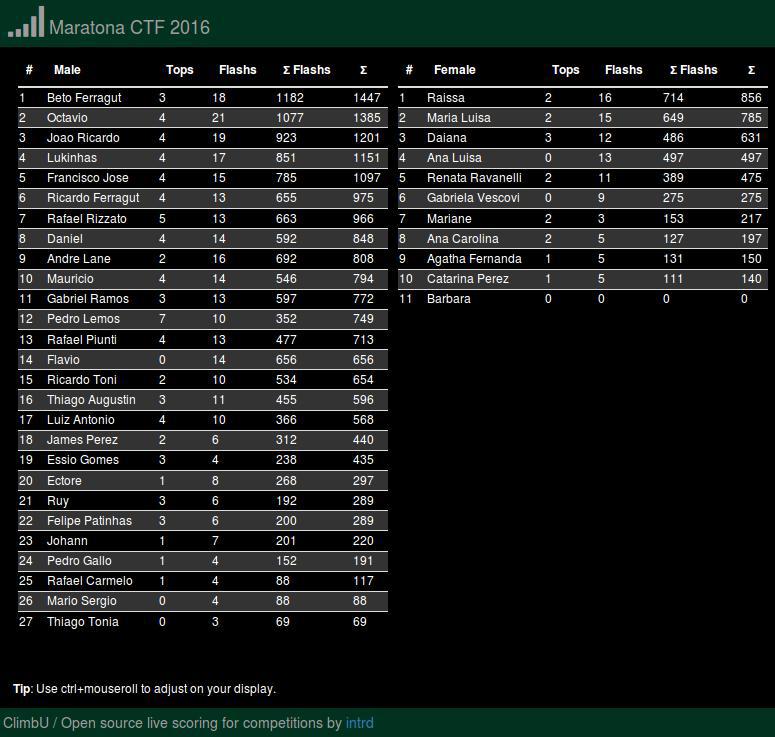Screen dimensions: 775x737
Task: Click Barbara in the female table
Action: [448, 299]
